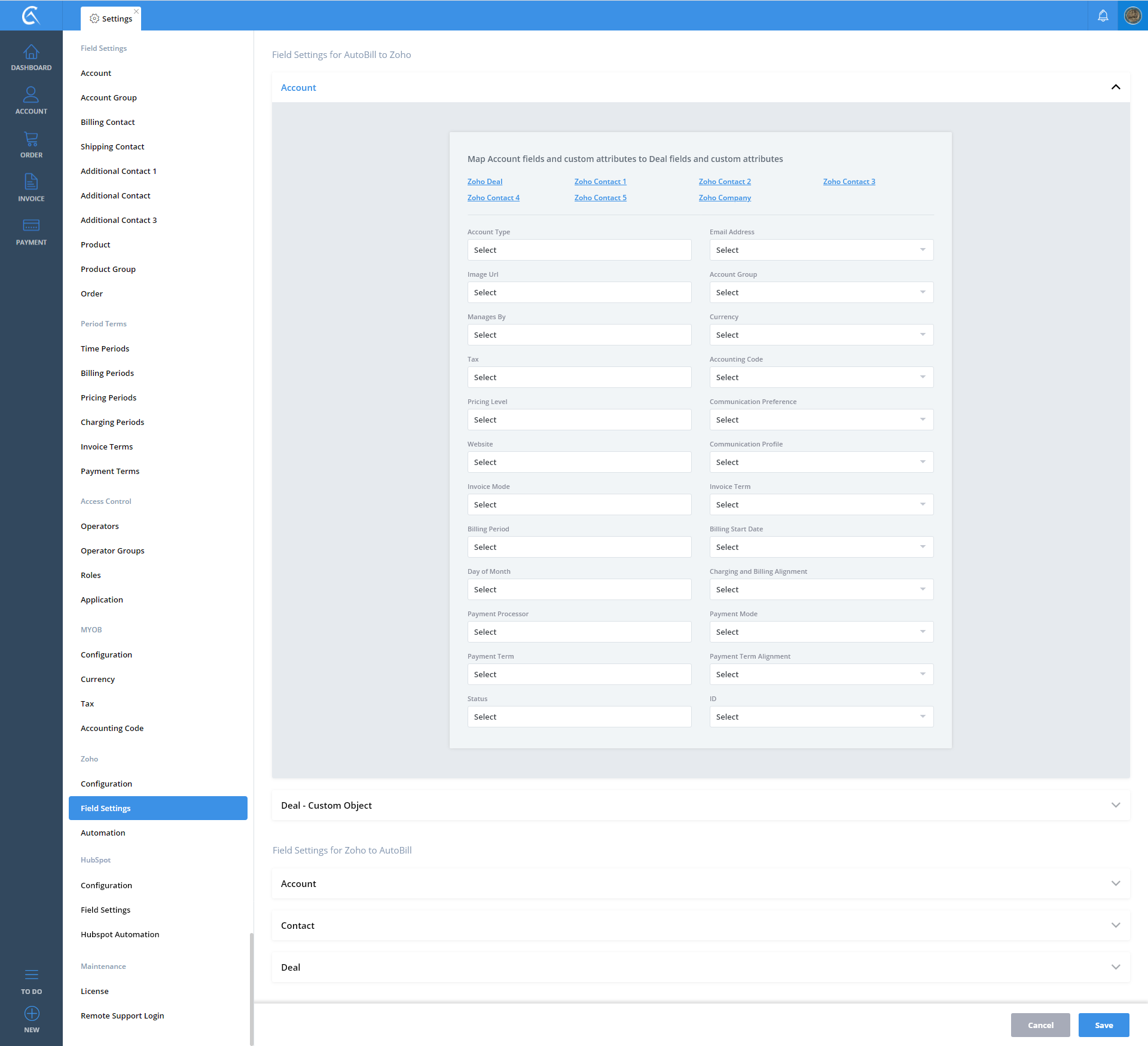Go to the Invoice document icon
Image resolution: width=1148 pixels, height=1046 pixels.
pyautogui.click(x=31, y=182)
